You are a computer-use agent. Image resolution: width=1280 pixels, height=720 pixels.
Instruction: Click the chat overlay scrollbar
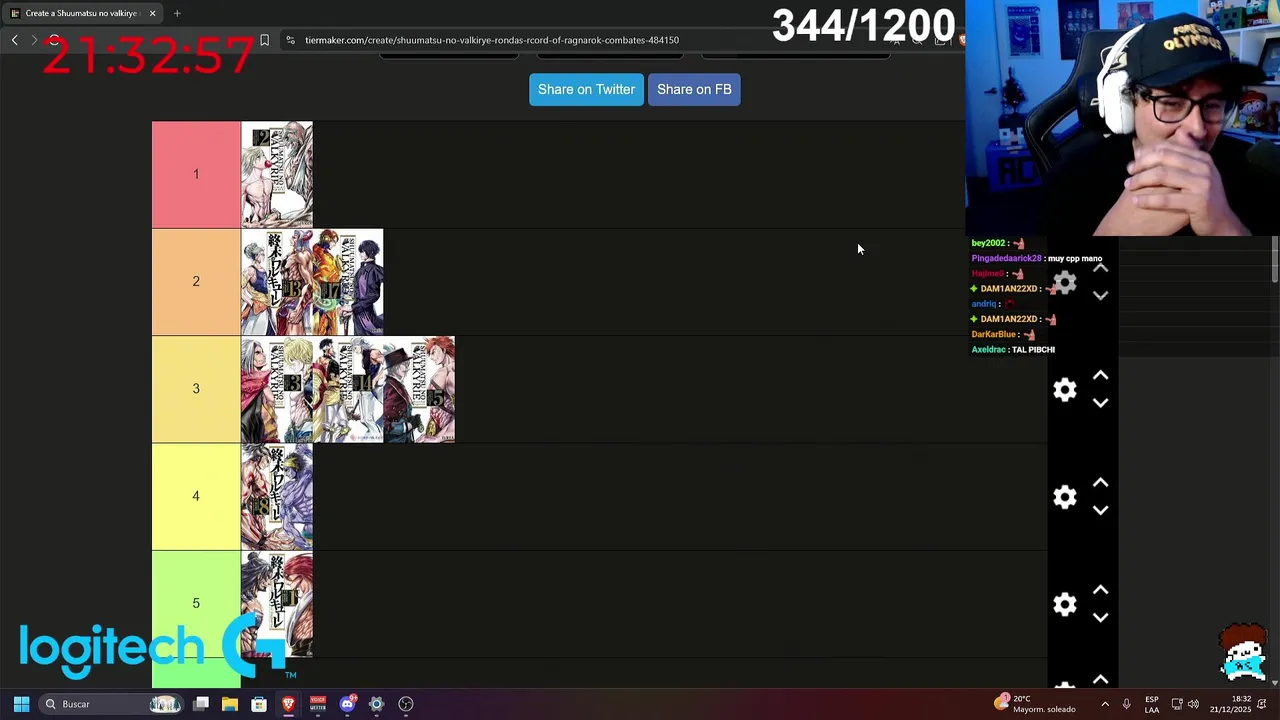[1275, 260]
